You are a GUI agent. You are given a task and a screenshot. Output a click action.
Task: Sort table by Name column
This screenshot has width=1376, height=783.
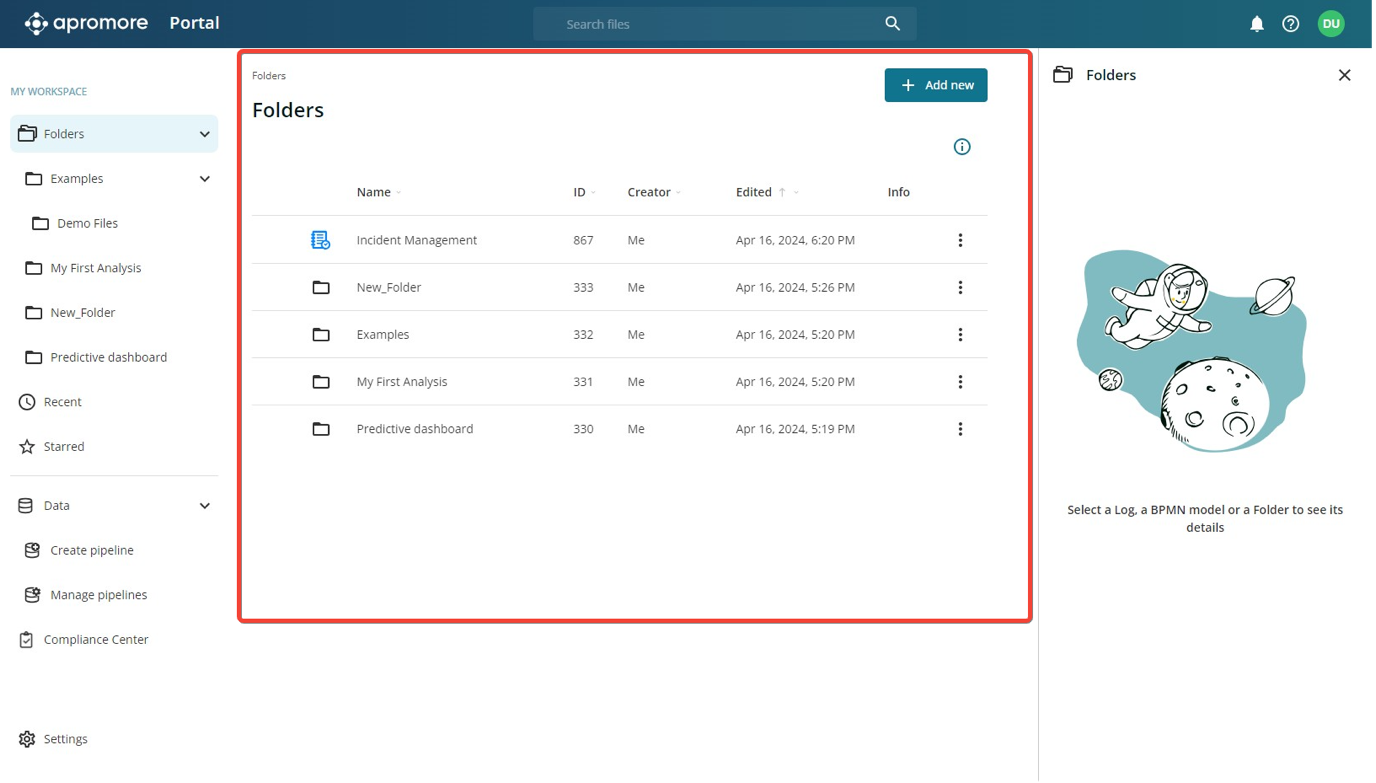pos(374,192)
